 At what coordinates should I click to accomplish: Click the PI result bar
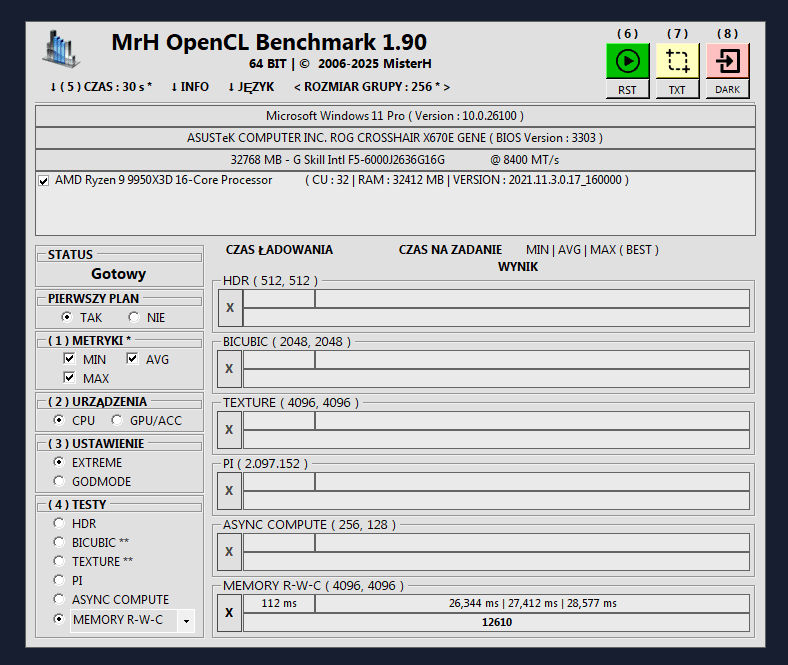497,500
